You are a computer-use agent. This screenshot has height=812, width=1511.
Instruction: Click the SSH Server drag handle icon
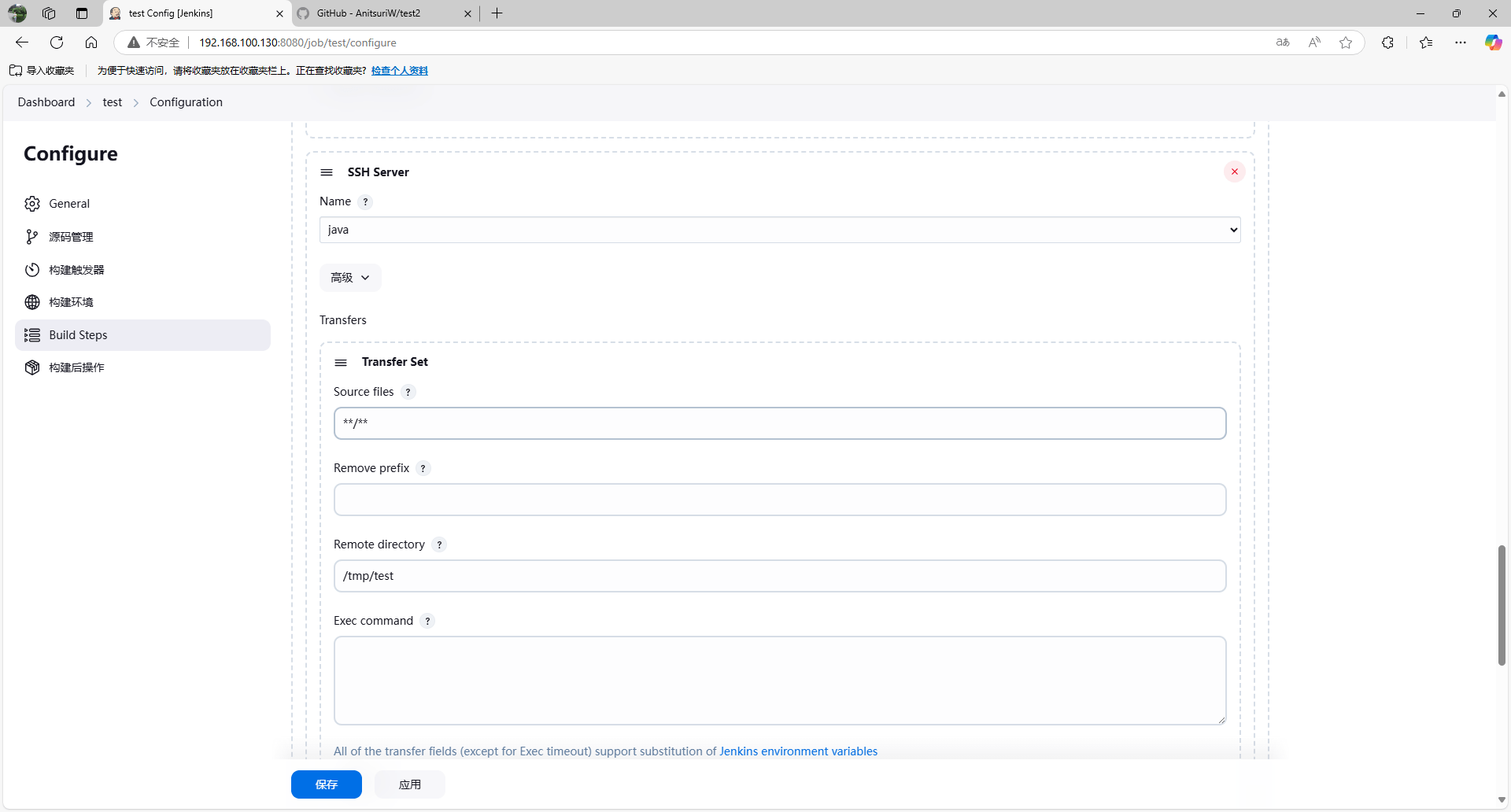[327, 172]
